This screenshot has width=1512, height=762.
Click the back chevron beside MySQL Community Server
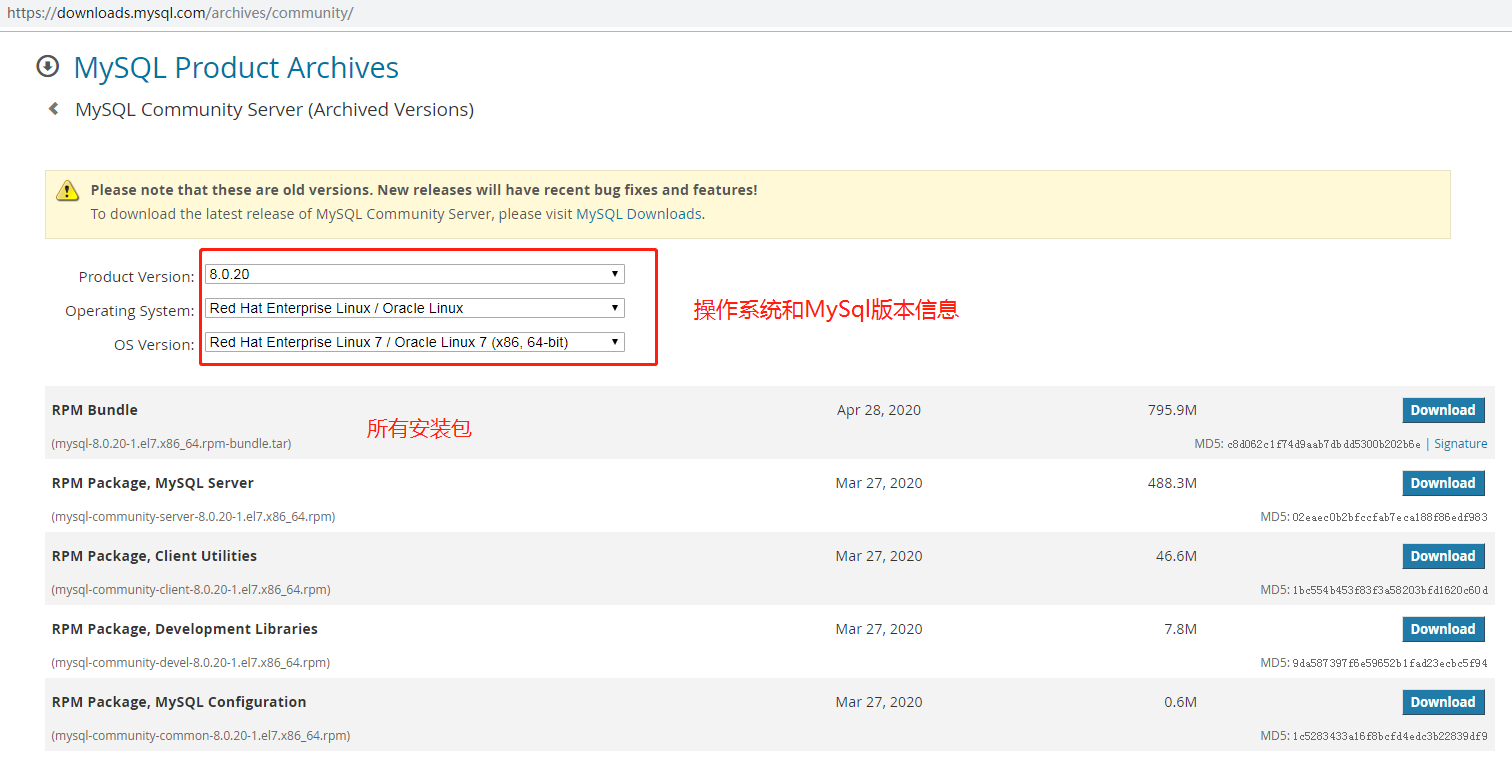[x=54, y=109]
